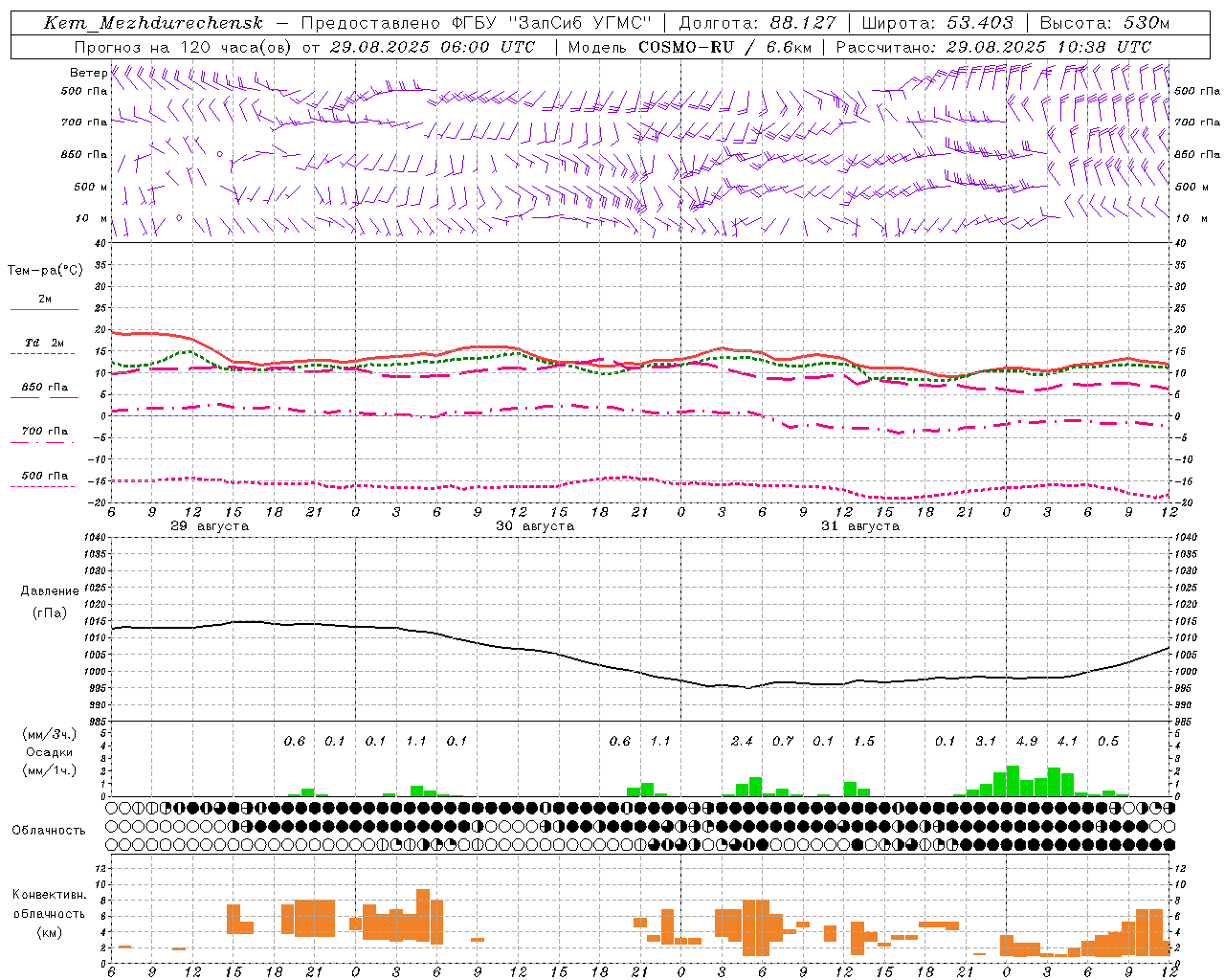Click the Конвективн. panel label
This screenshot has width=1225, height=980.
(49, 895)
